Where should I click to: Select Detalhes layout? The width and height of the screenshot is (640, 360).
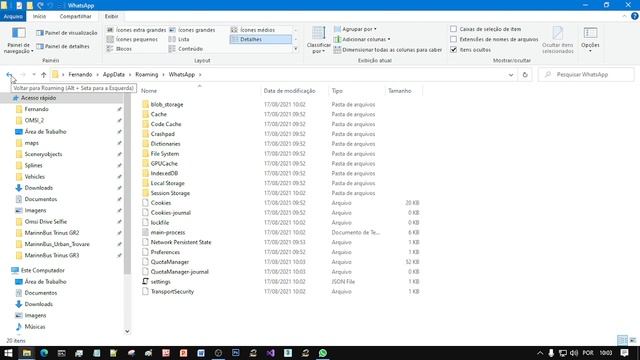[260, 39]
